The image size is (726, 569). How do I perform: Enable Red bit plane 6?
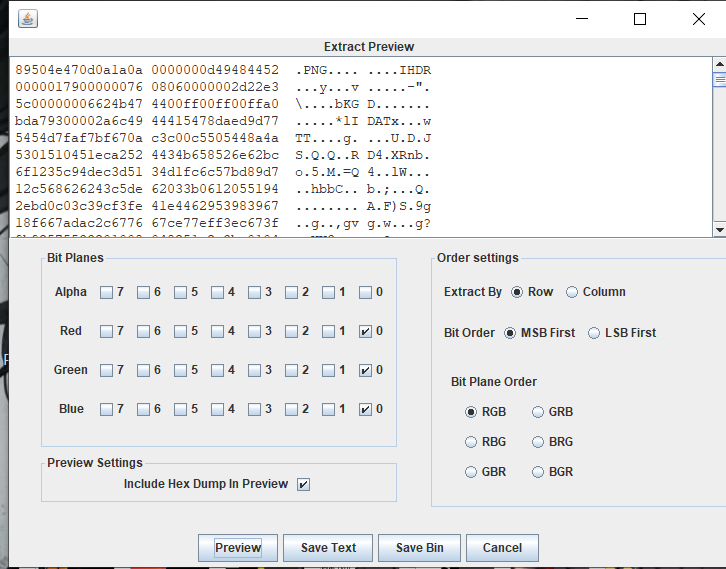144,331
